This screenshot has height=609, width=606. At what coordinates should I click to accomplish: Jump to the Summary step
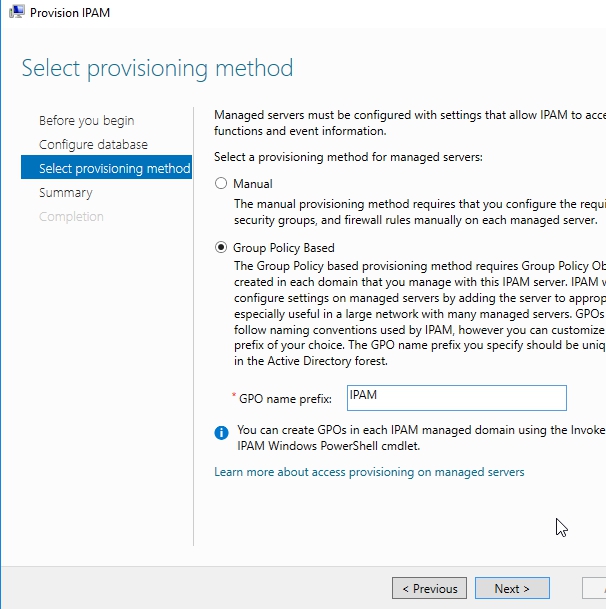pos(65,193)
